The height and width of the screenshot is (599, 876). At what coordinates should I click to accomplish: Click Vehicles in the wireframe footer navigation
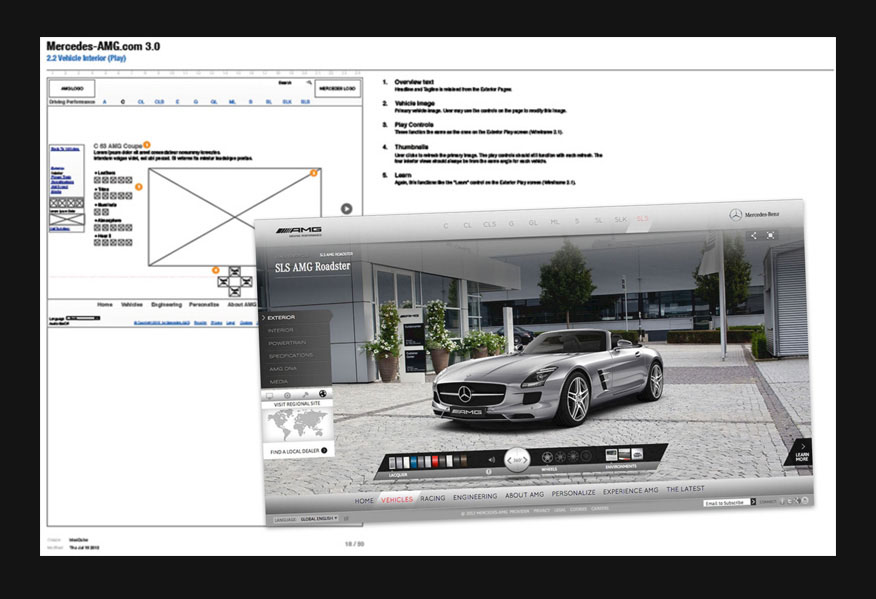pos(132,305)
